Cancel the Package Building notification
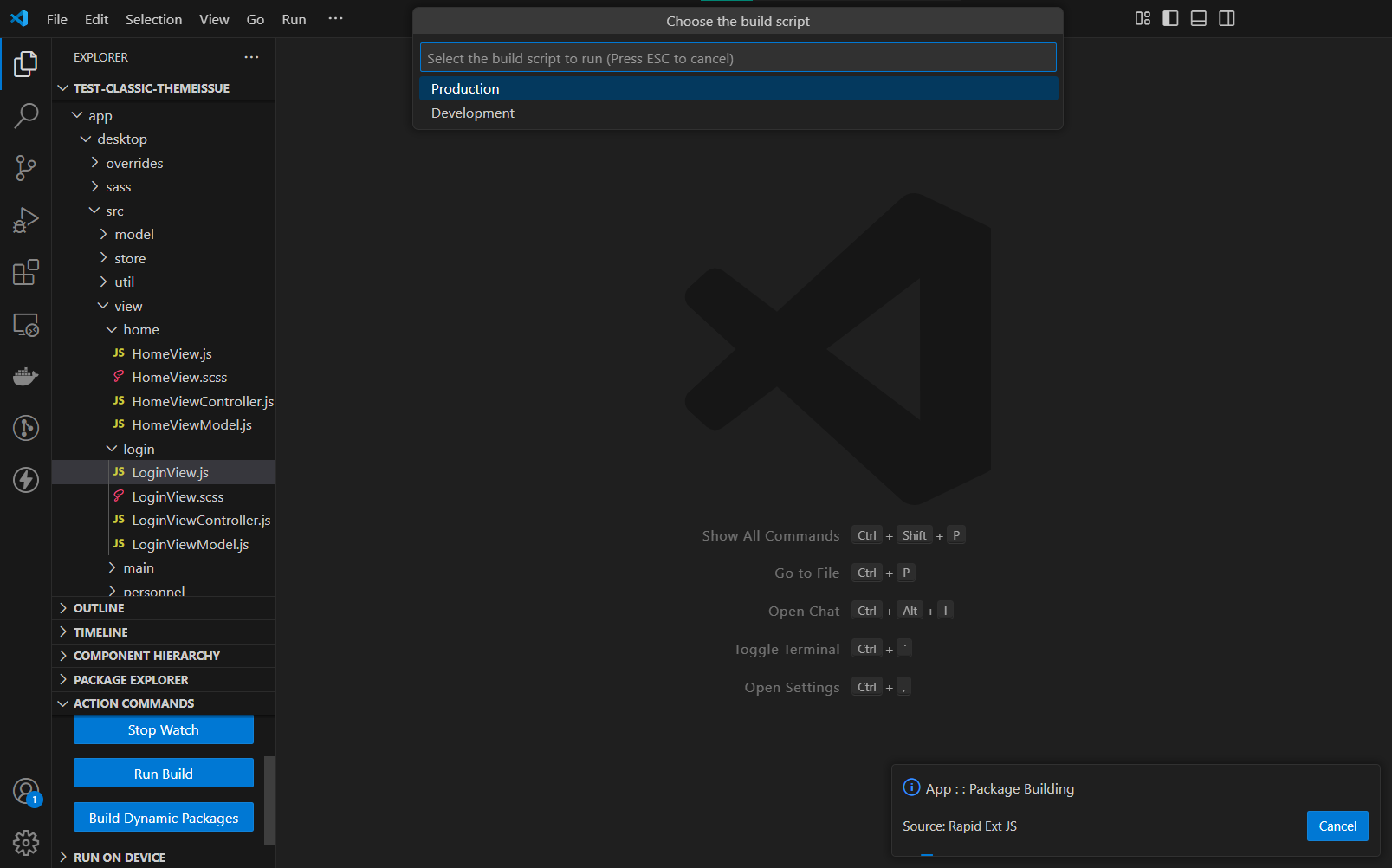The width and height of the screenshot is (1392, 868). 1337,826
